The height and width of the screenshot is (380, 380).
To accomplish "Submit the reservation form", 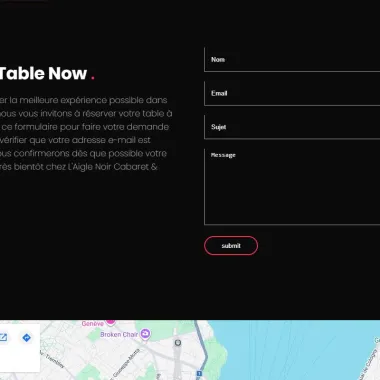I will click(x=231, y=246).
